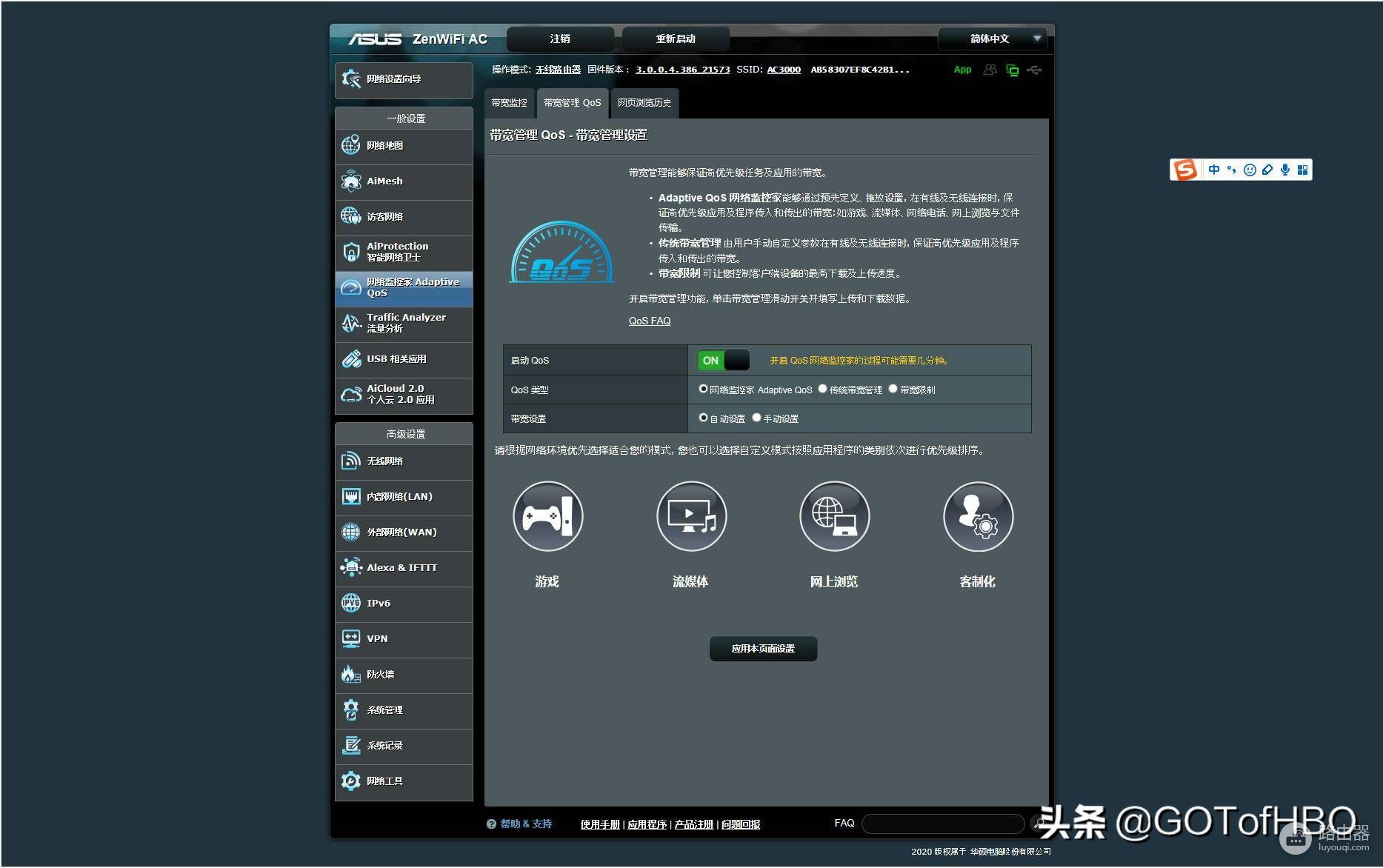The width and height of the screenshot is (1383, 868).
Task: Choose the 流媒体 streaming mode icon
Action: 691,516
